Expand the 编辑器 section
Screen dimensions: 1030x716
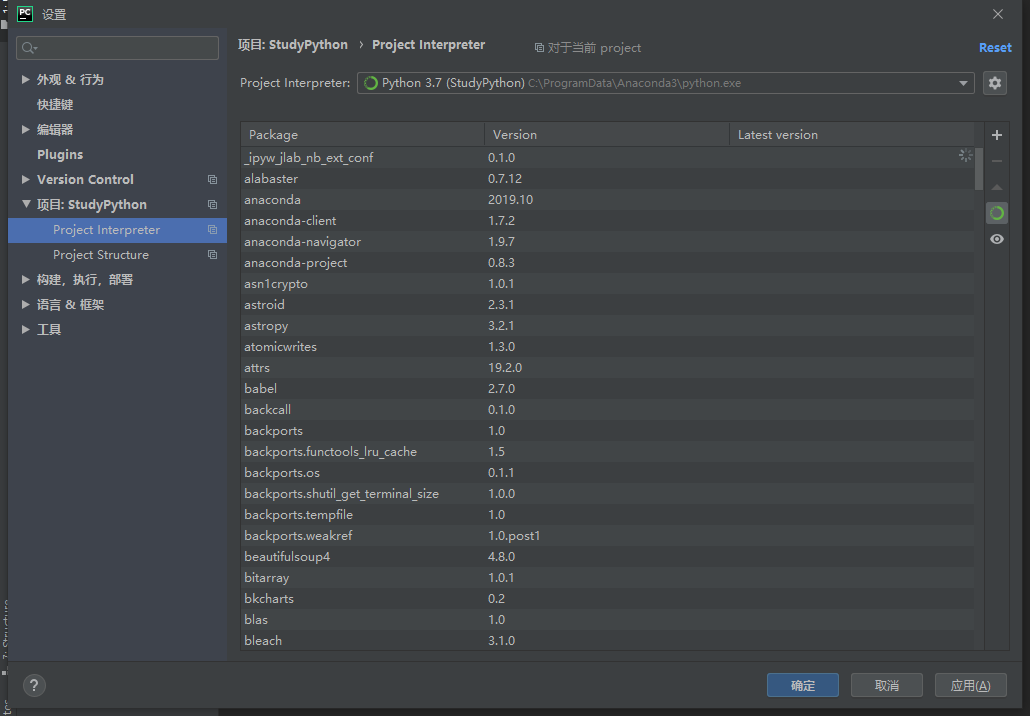(x=25, y=129)
